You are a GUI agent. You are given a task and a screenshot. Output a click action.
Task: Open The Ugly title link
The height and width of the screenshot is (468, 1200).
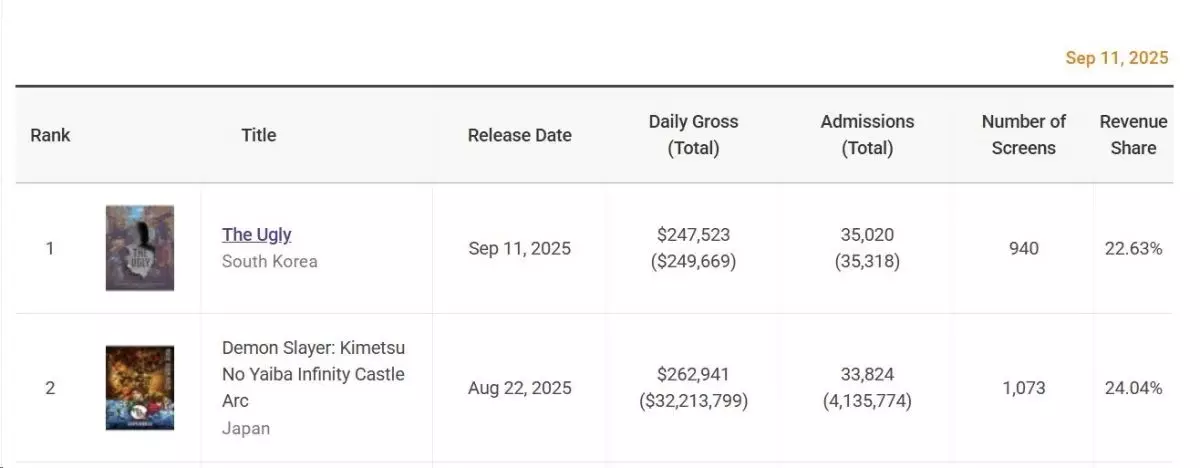pyautogui.click(x=256, y=234)
